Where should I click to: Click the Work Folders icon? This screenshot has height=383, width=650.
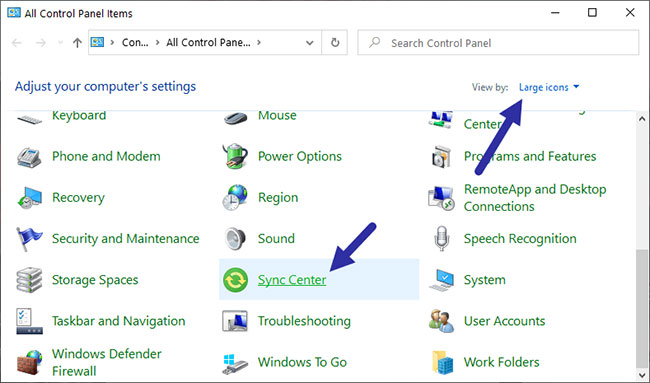pos(441,362)
